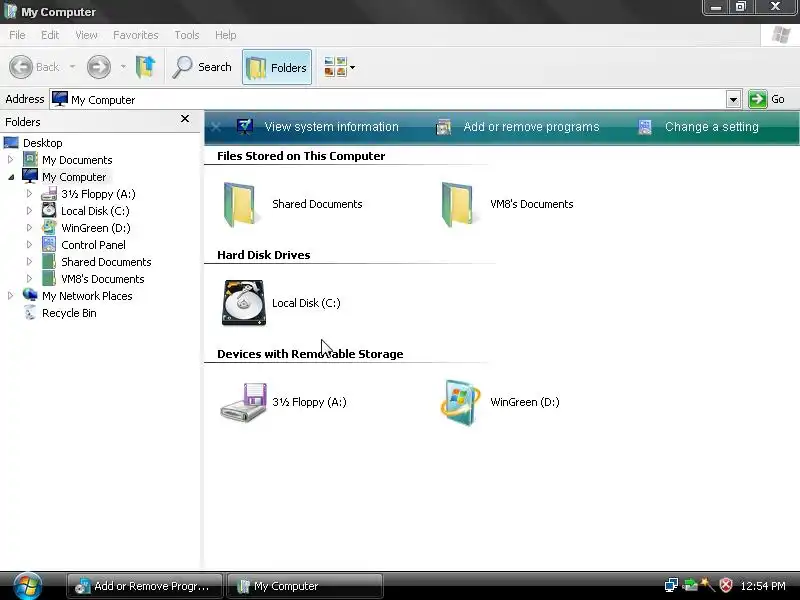Image resolution: width=800 pixels, height=600 pixels.
Task: Select Shared Documents icon in tree
Action: (x=49, y=261)
